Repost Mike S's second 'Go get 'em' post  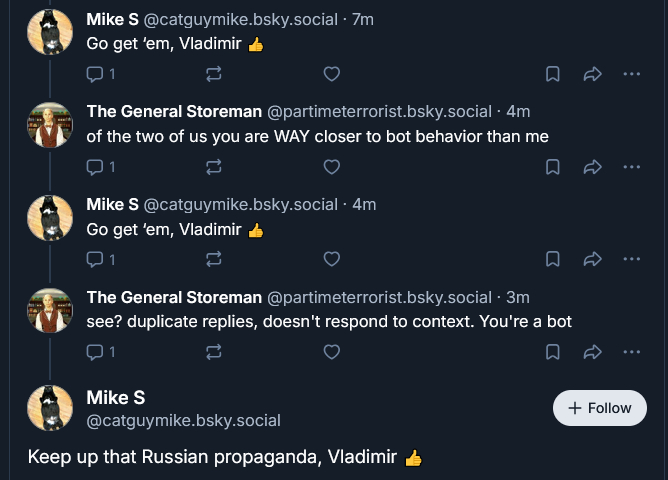(213, 260)
